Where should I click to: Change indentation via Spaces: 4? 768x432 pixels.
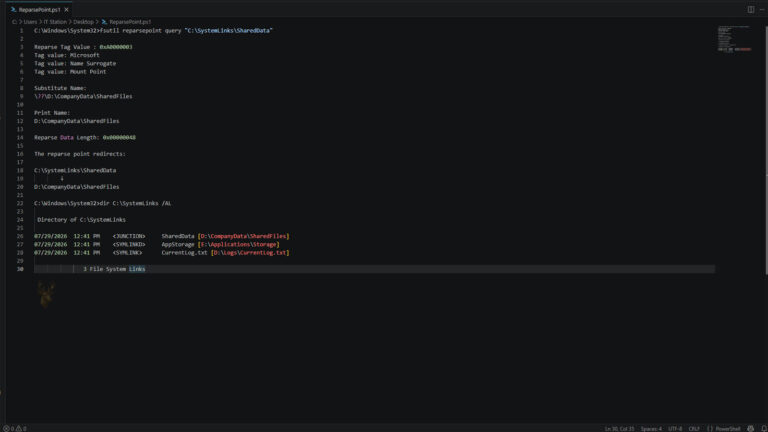tap(651, 429)
